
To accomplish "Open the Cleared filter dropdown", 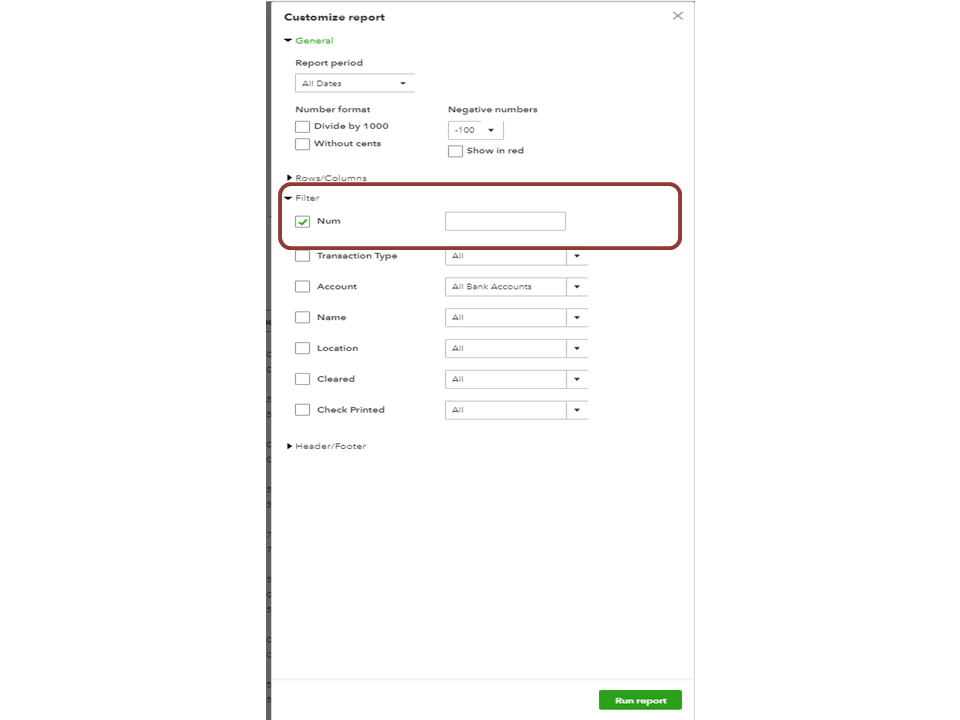I will tap(576, 380).
